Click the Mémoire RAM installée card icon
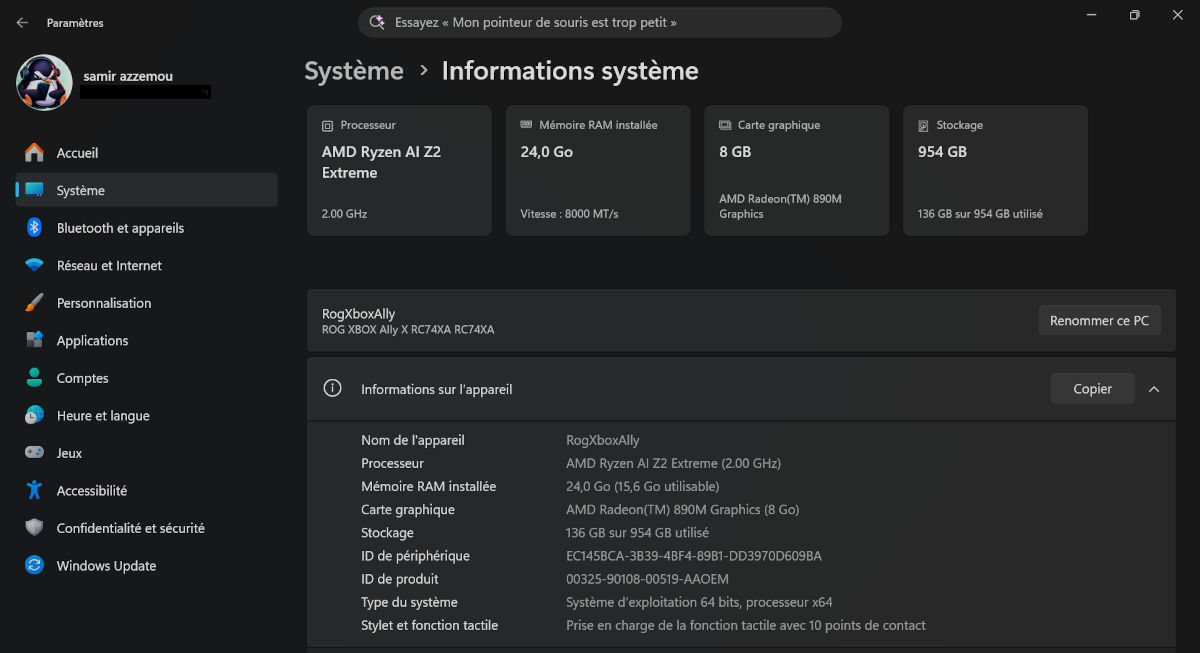 coord(526,125)
